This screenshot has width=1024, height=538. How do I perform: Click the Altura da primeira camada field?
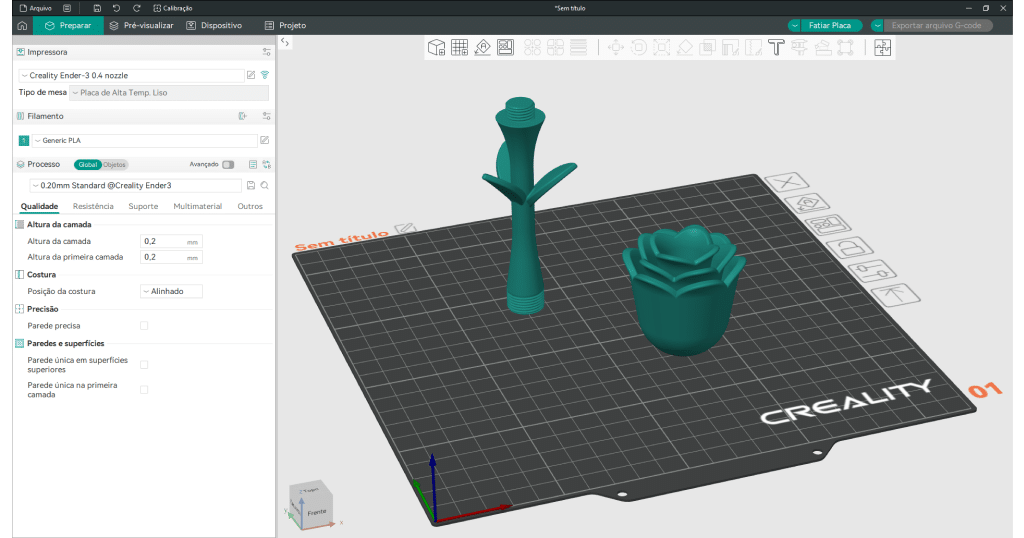pyautogui.click(x=171, y=257)
